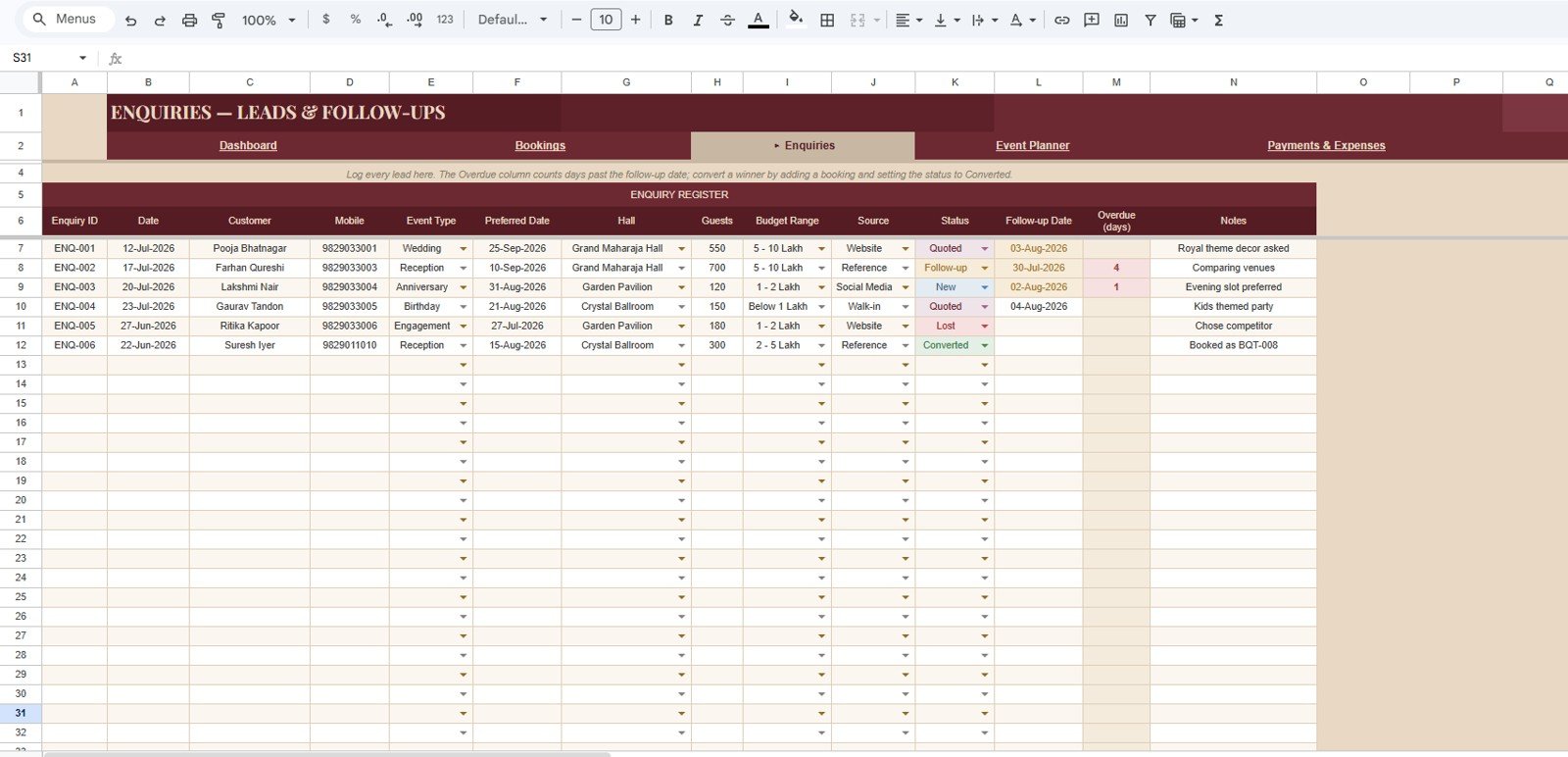Open the zoom 100% dropdown

tap(269, 20)
